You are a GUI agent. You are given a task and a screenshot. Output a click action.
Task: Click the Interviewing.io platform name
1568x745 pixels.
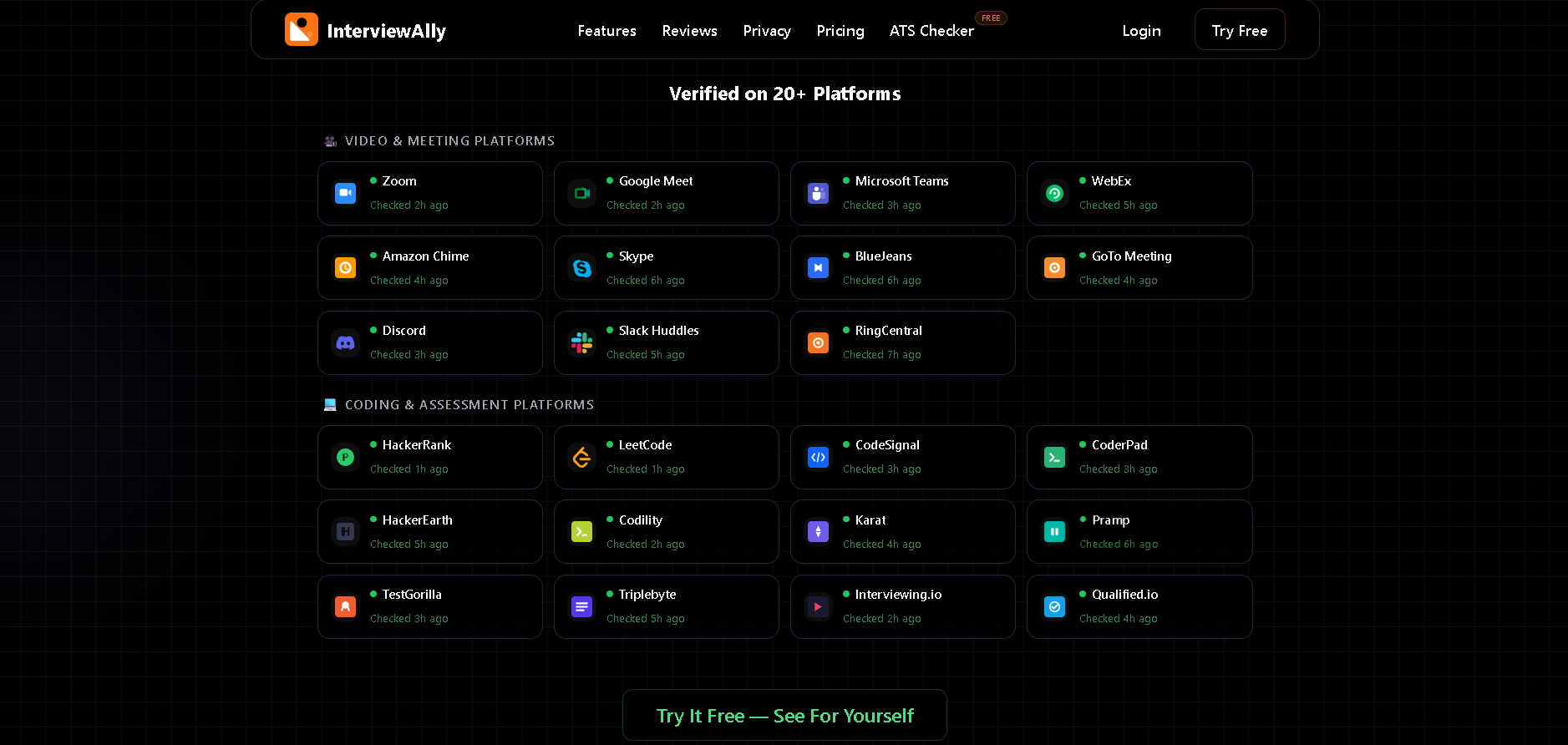[898, 595]
